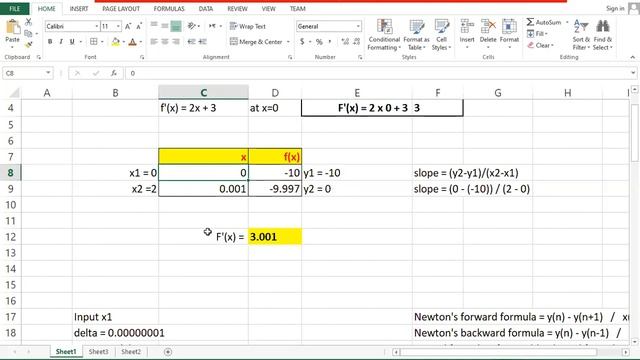Select the yellow f(x) header cell
The image size is (640, 360).
point(275,157)
